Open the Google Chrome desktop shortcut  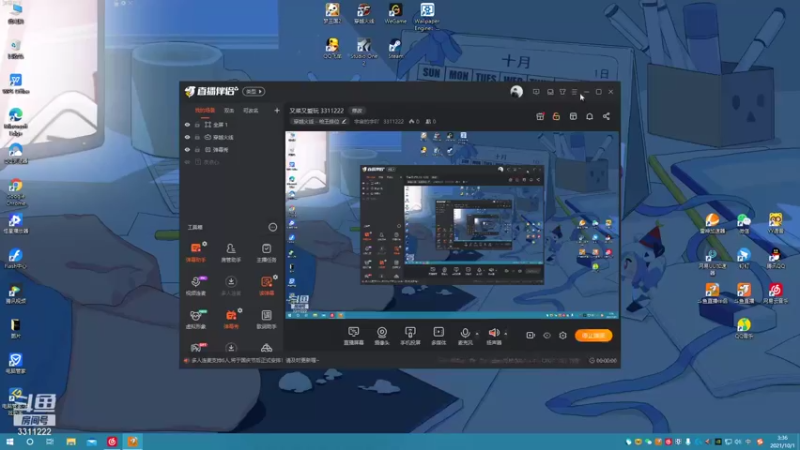coord(15,192)
